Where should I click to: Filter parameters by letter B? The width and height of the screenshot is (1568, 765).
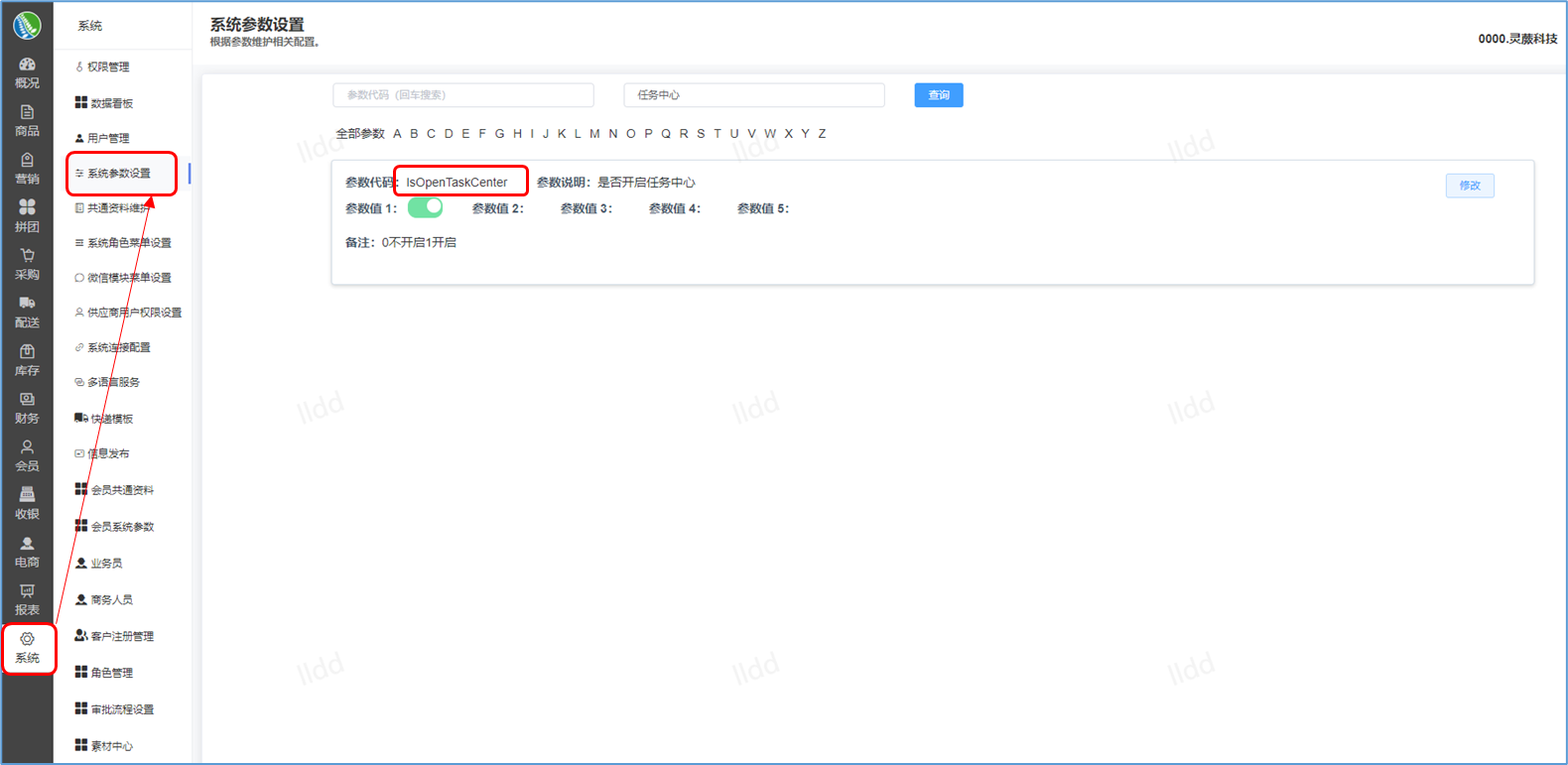414,134
